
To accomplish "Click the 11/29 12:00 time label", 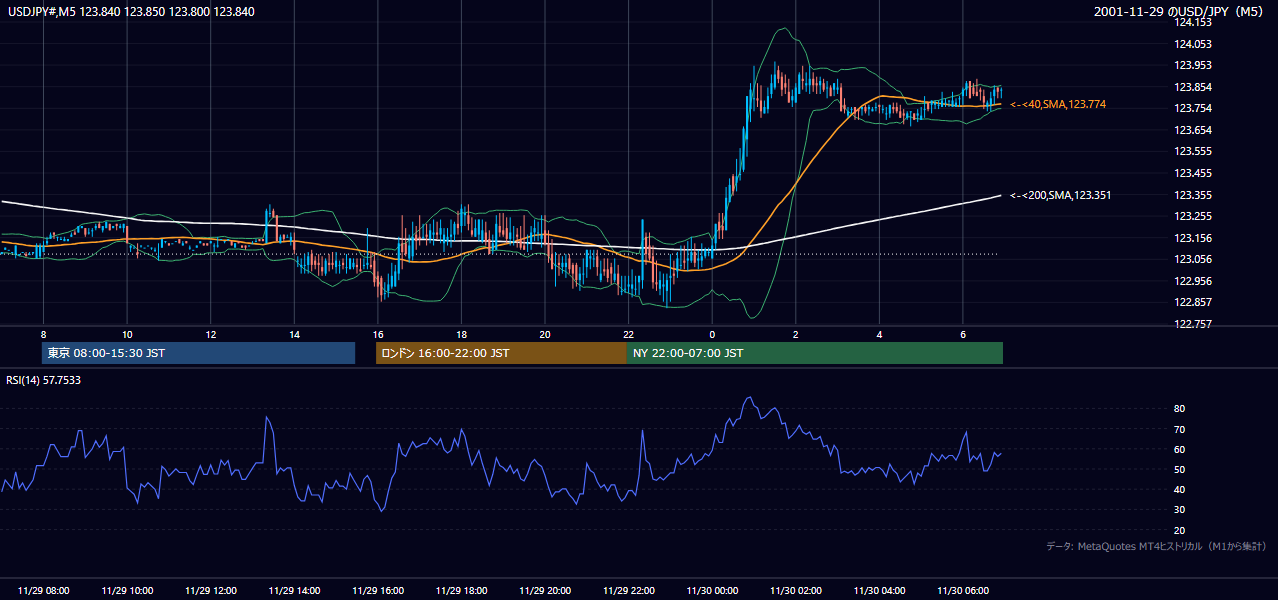I will 211,591.
